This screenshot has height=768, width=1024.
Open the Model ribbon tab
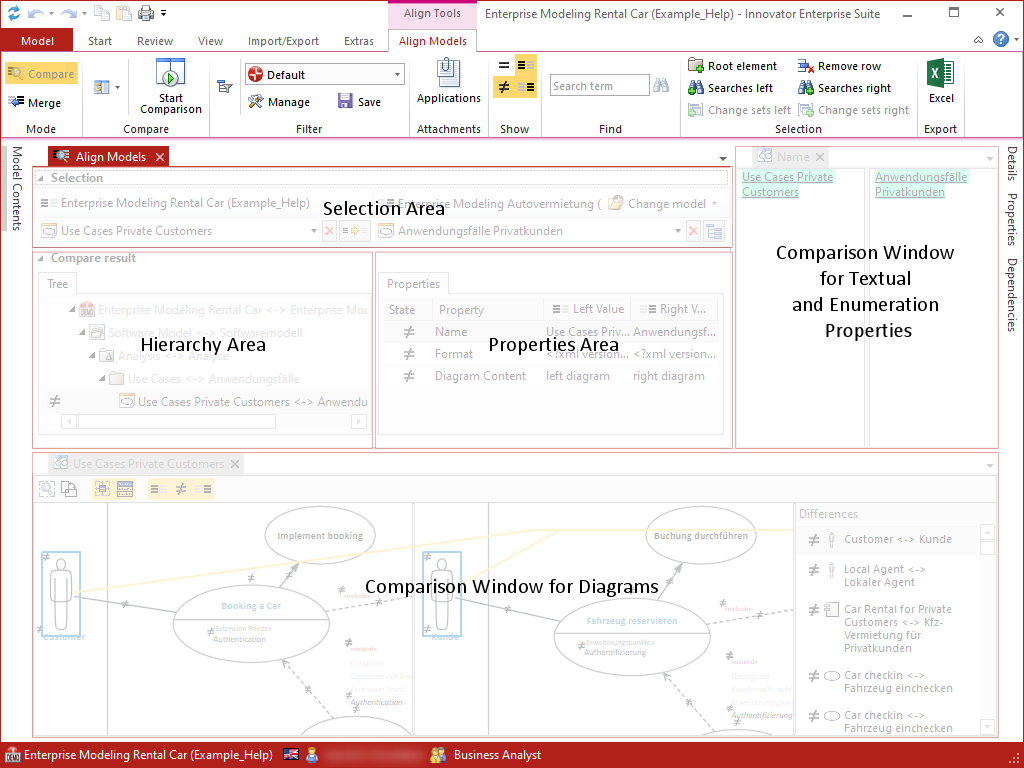37,40
